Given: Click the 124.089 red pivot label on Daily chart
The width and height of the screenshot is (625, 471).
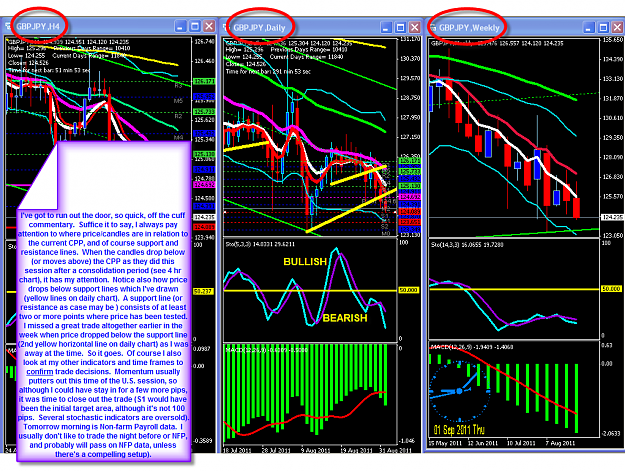Looking at the screenshot, I should [x=408, y=212].
